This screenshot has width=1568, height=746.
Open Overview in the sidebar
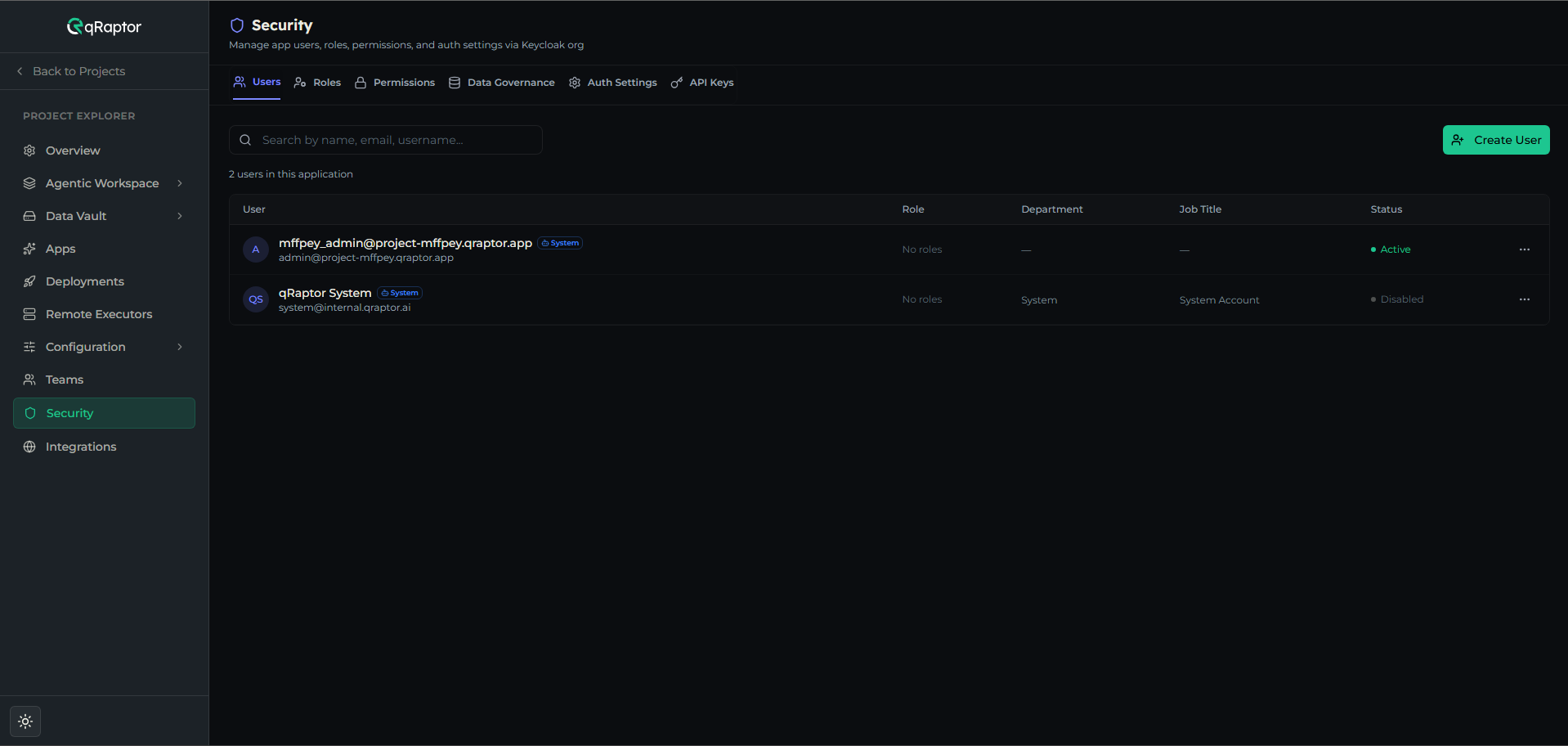(x=104, y=151)
